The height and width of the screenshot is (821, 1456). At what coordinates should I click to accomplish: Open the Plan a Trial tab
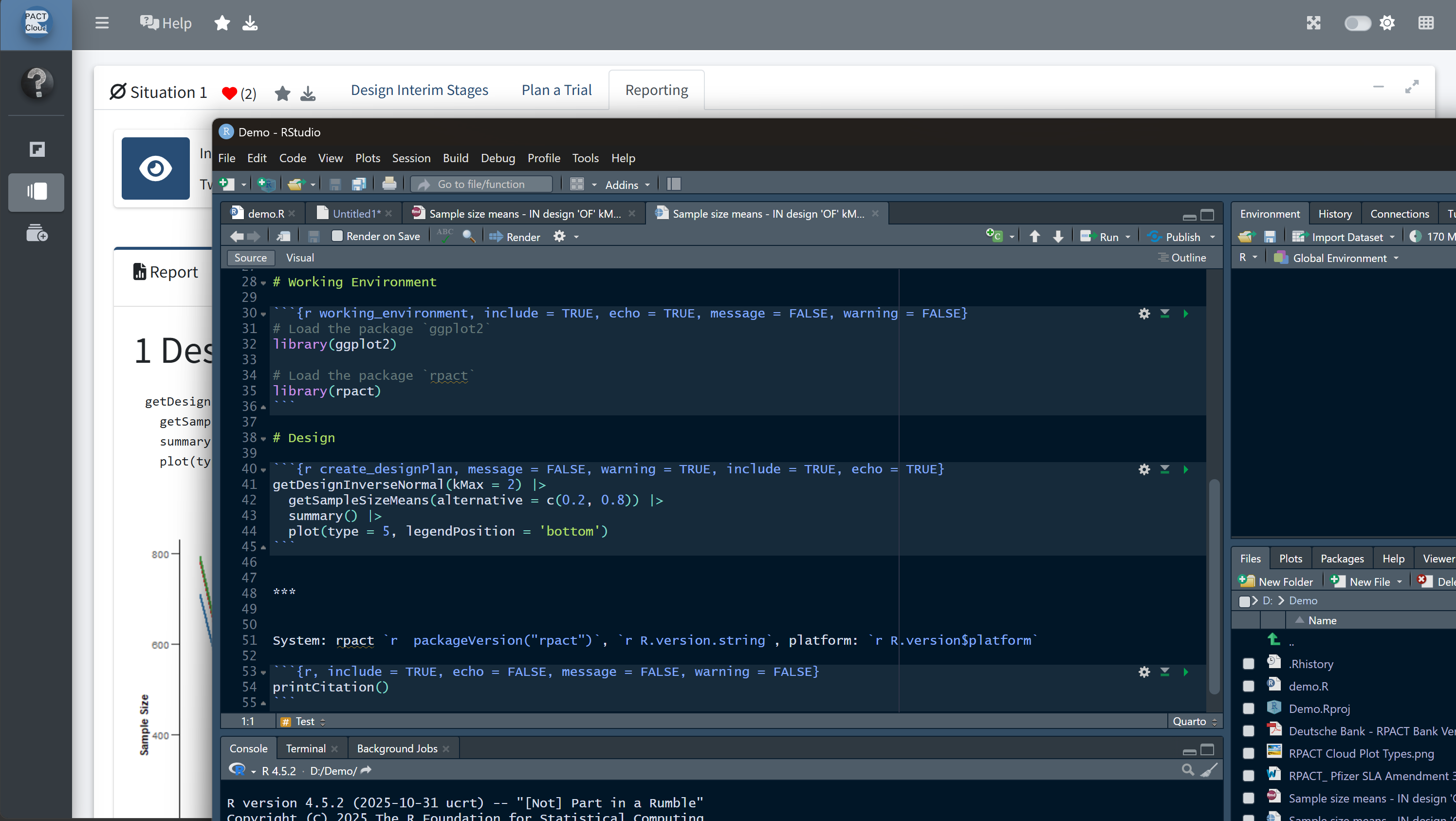click(x=556, y=90)
